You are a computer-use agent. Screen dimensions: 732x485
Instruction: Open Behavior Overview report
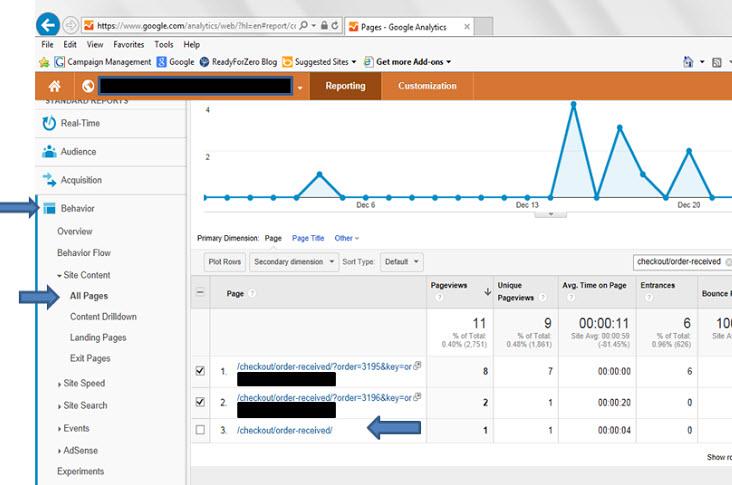click(x=75, y=232)
